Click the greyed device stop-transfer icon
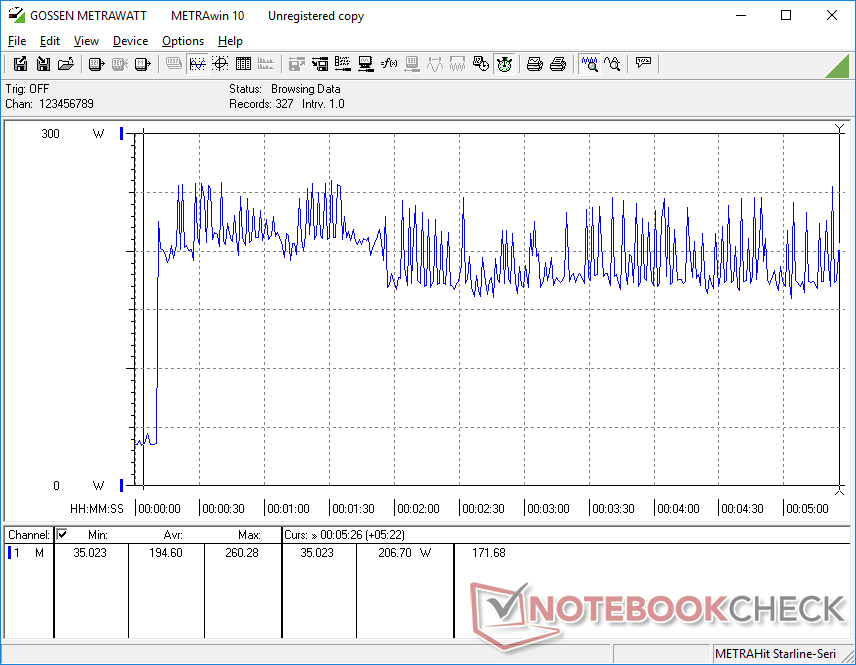The height and width of the screenshot is (665, 856). [120, 64]
